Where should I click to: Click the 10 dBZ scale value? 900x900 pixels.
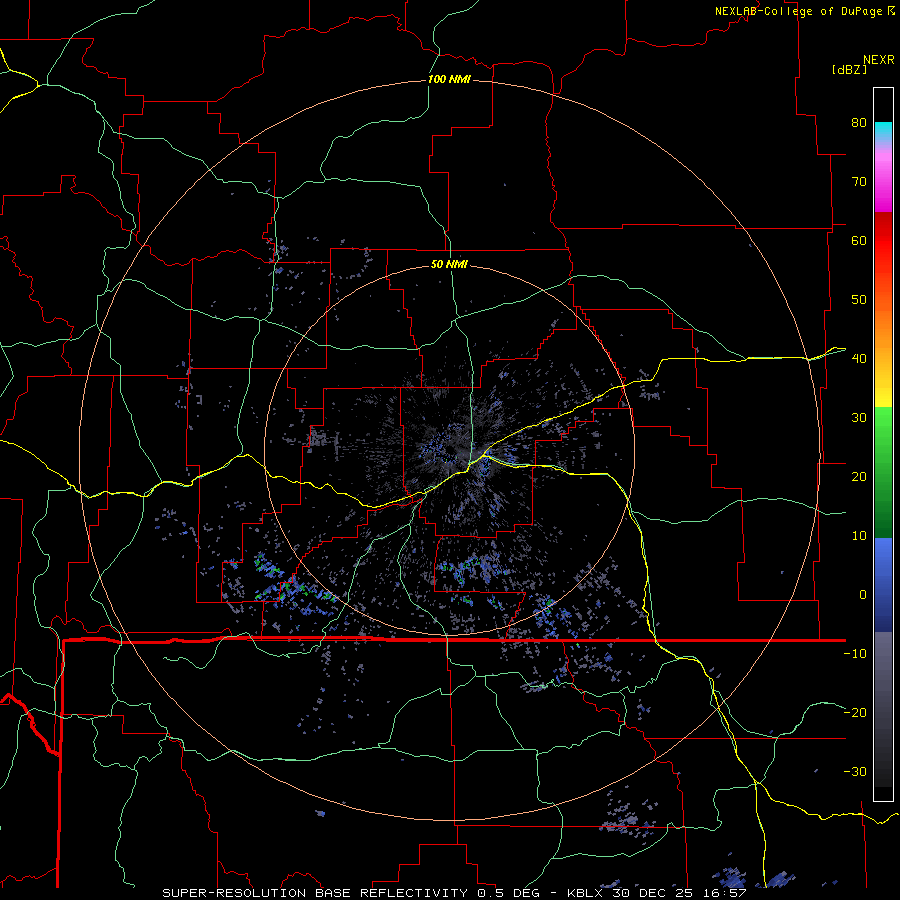point(859,536)
